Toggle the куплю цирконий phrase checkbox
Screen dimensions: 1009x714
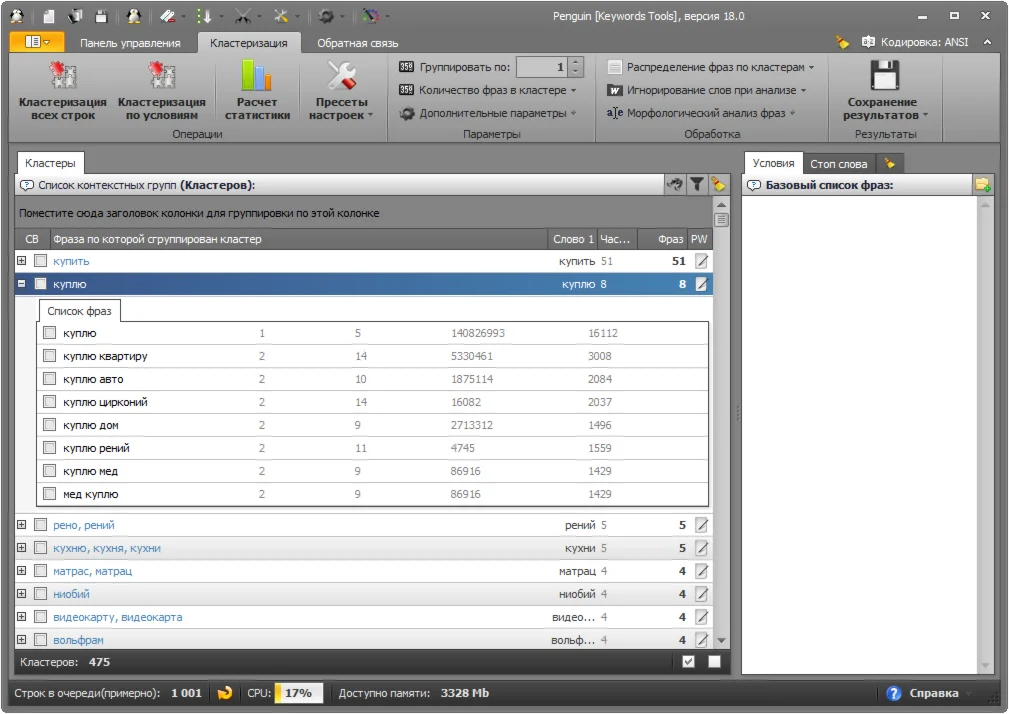tap(49, 402)
